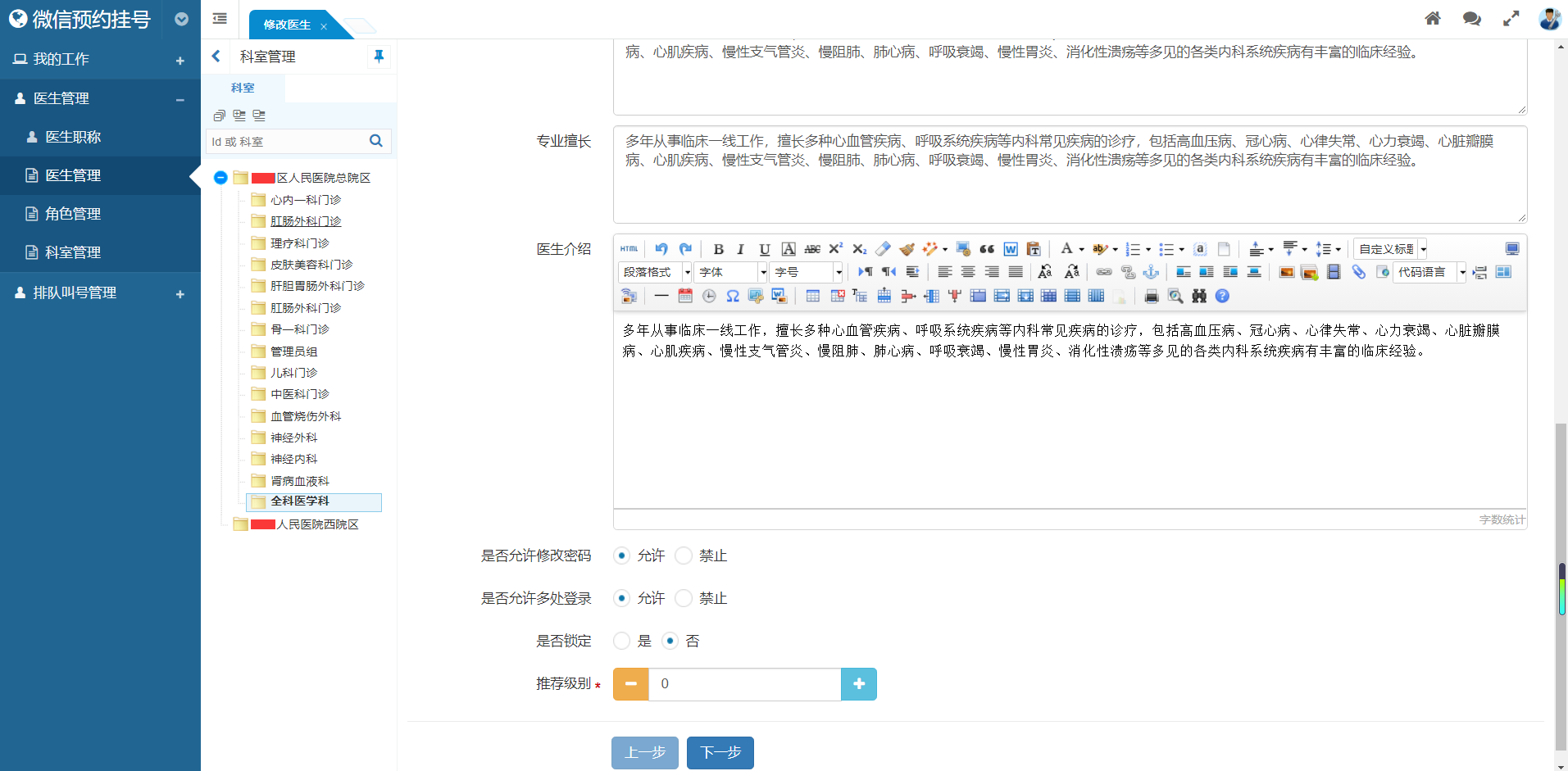
Task: Open the 段落格式 dropdown
Action: 653,271
